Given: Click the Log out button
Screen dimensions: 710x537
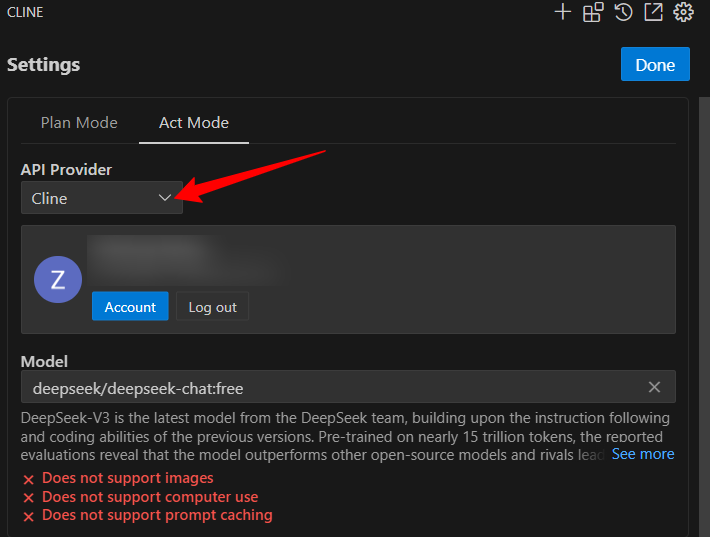Looking at the screenshot, I should coord(212,307).
